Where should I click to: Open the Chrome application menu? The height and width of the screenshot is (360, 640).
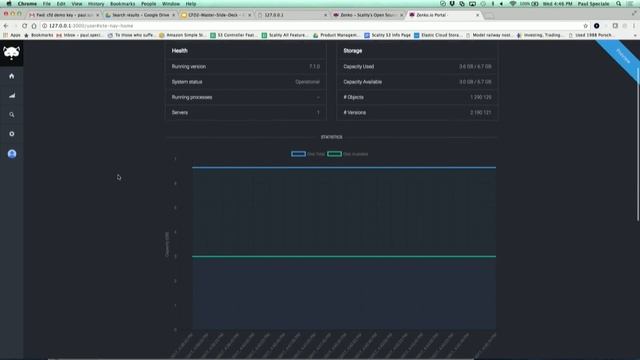tap(27, 4)
